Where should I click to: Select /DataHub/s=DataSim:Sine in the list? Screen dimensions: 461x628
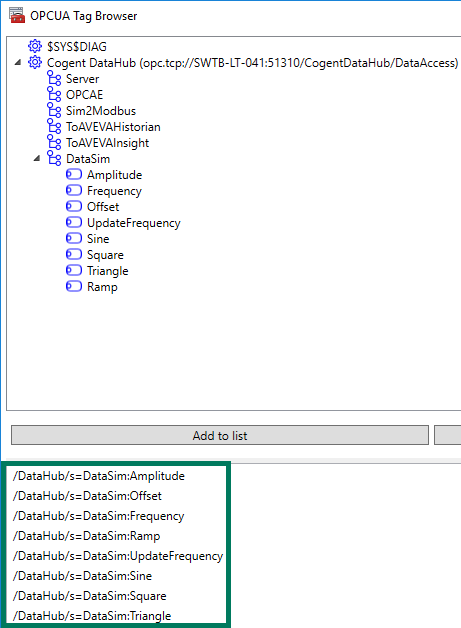pos(82,576)
